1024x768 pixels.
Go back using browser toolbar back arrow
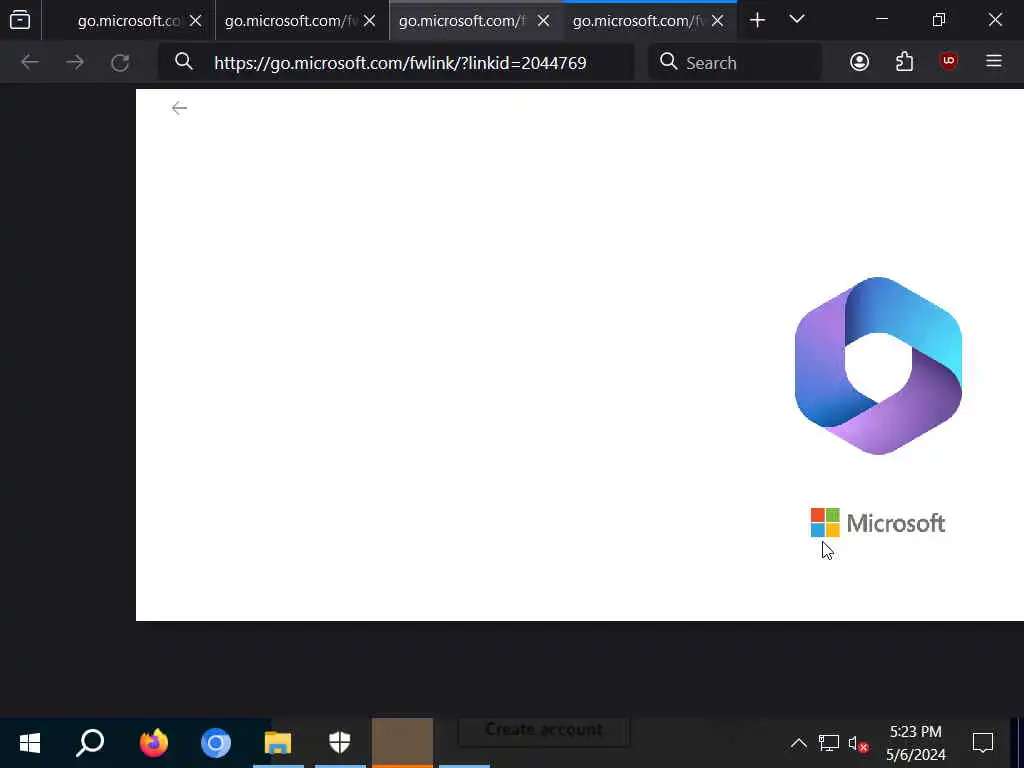pos(30,62)
